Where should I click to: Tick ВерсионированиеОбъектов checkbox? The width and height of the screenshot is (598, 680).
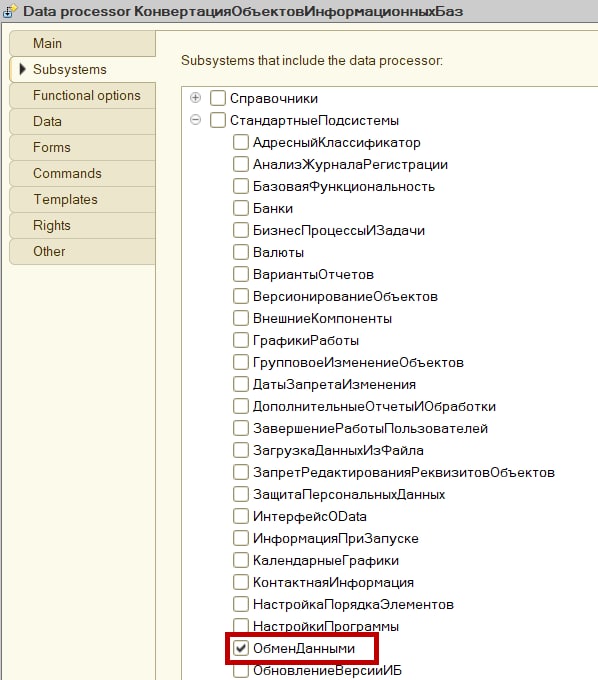point(241,296)
